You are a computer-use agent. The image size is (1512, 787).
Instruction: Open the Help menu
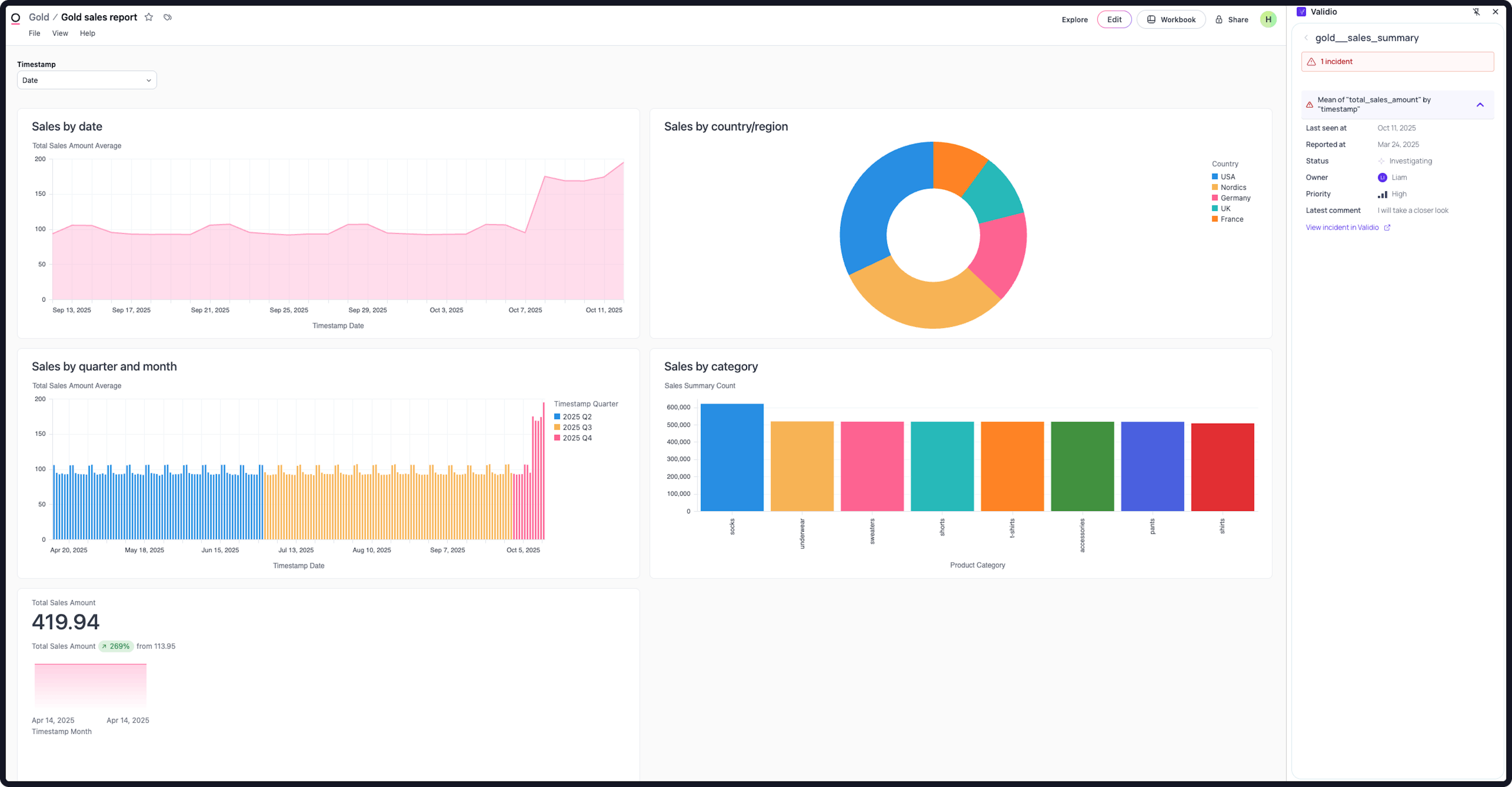87,33
